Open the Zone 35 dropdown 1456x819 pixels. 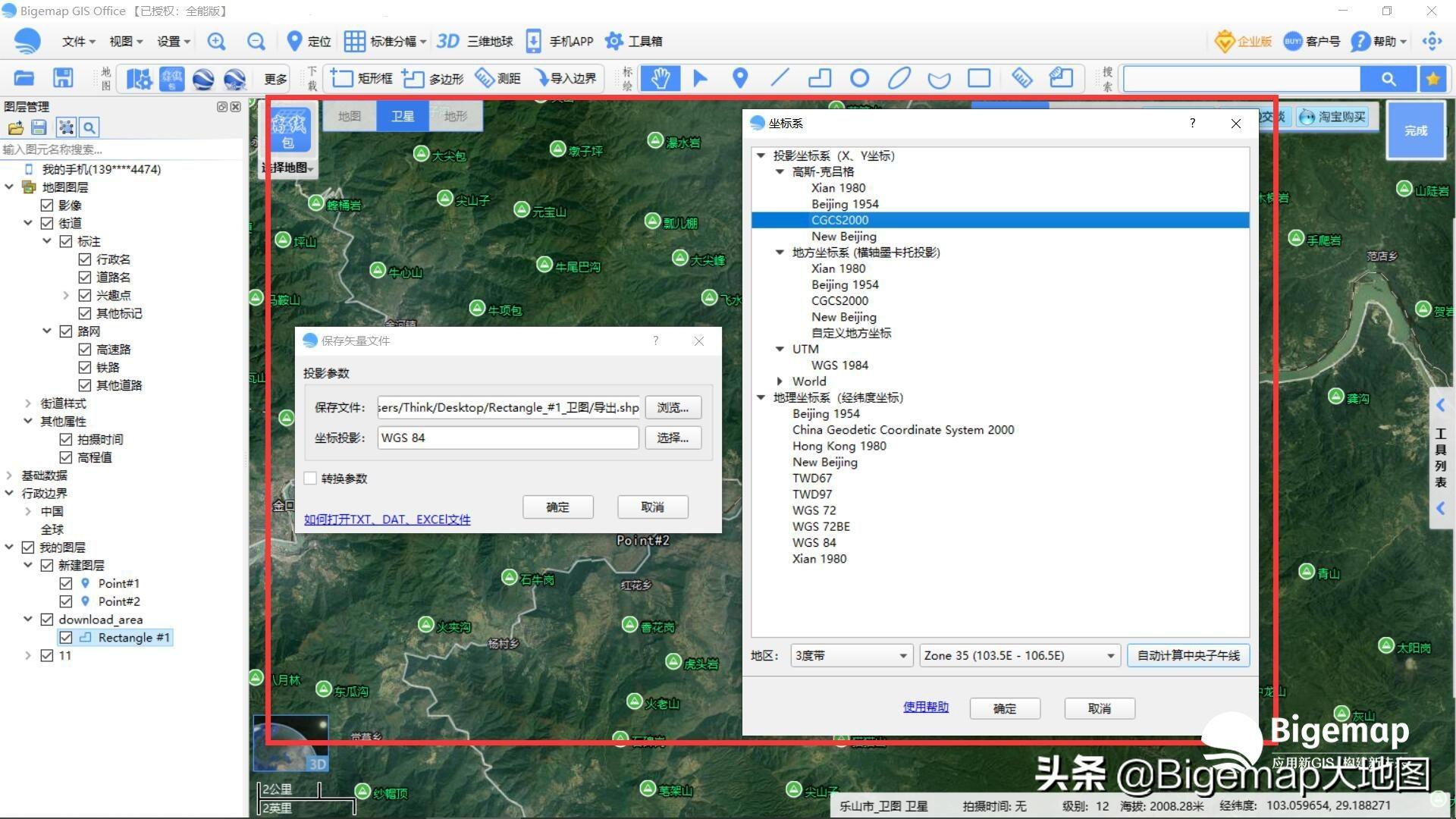pos(1019,655)
